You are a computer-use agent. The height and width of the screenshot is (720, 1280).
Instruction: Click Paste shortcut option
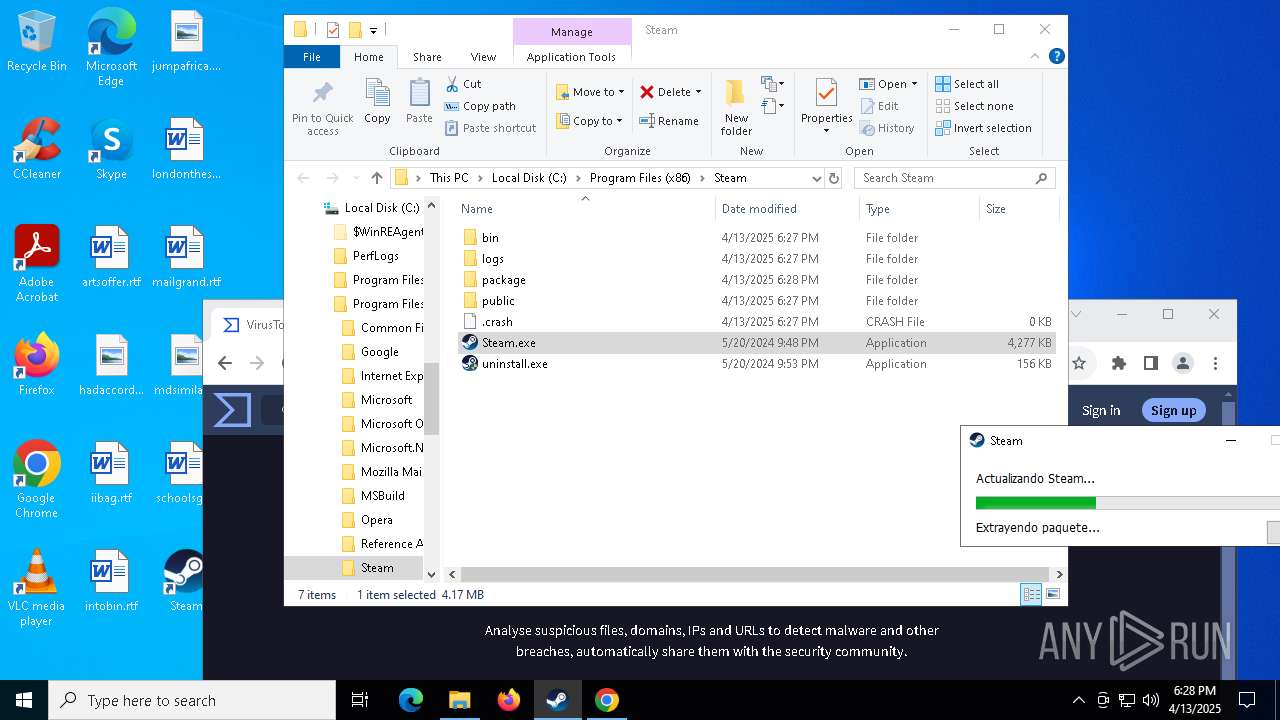click(491, 128)
